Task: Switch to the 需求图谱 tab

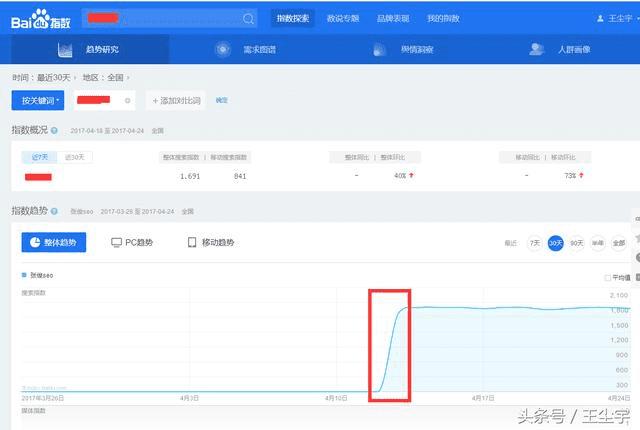Action: coord(246,49)
